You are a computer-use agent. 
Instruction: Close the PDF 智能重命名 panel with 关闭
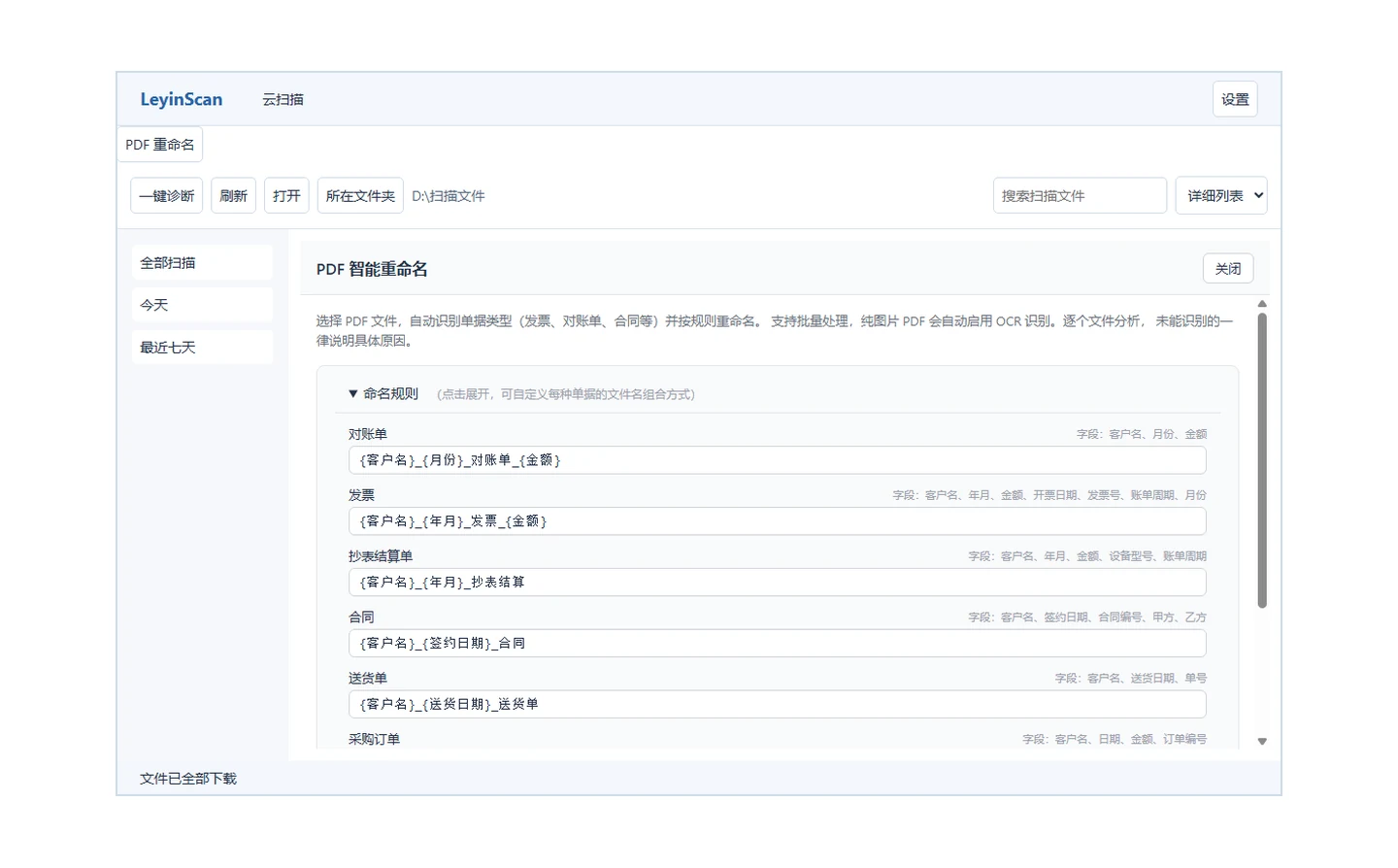pyautogui.click(x=1228, y=269)
